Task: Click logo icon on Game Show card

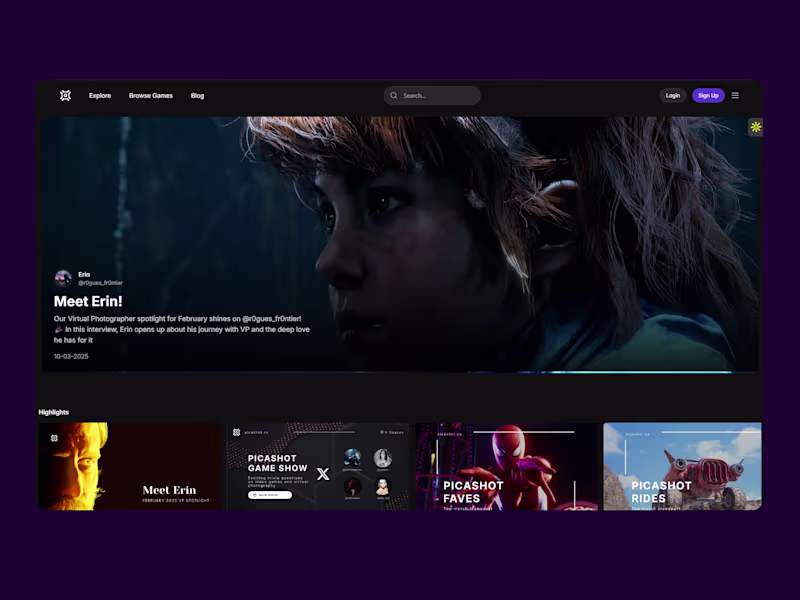Action: (237, 432)
